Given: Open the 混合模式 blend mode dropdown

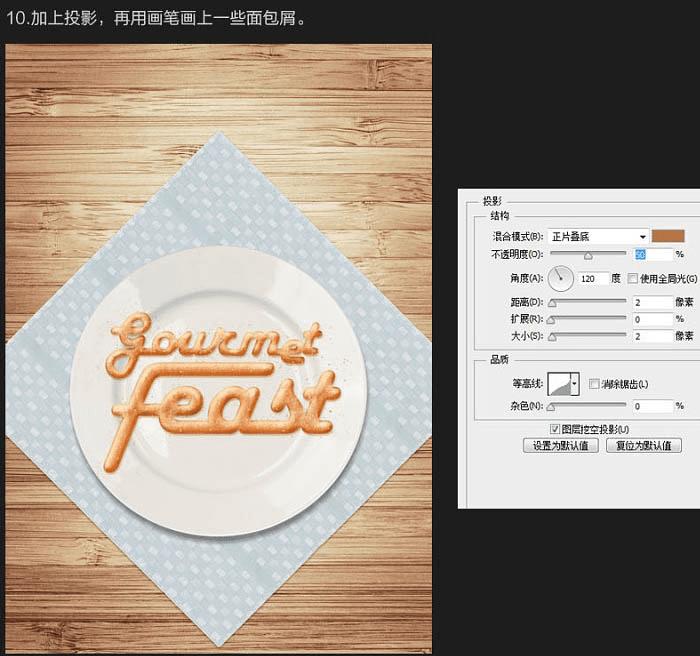Looking at the screenshot, I should 598,237.
